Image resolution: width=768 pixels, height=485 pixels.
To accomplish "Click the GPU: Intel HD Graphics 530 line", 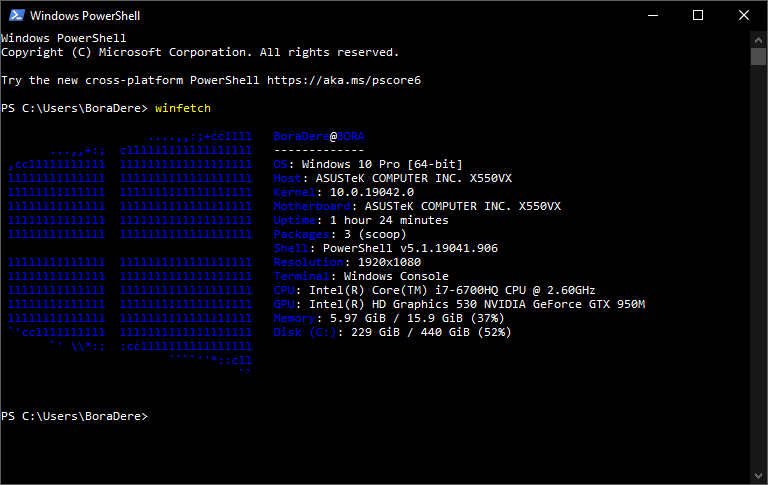I will 459,304.
